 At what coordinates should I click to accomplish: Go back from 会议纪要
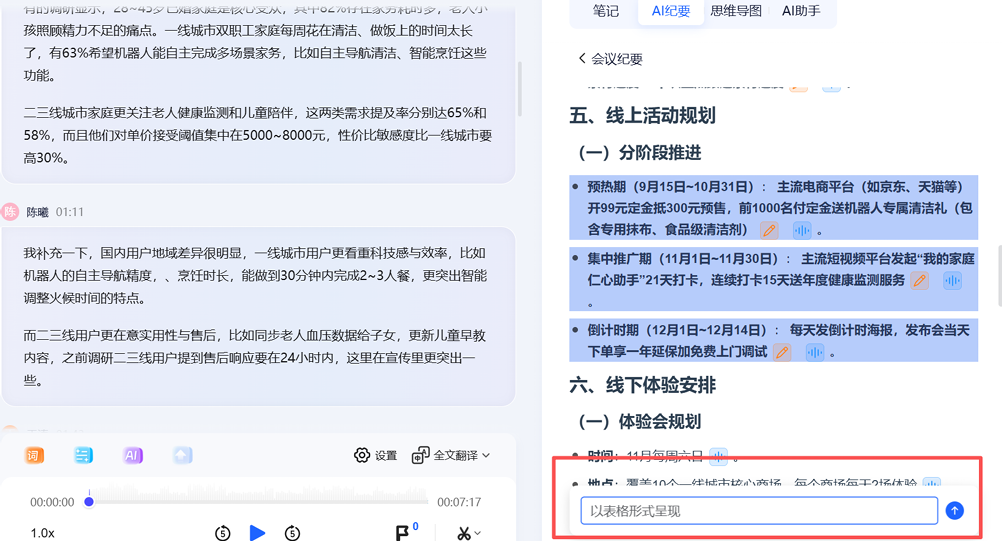582,58
